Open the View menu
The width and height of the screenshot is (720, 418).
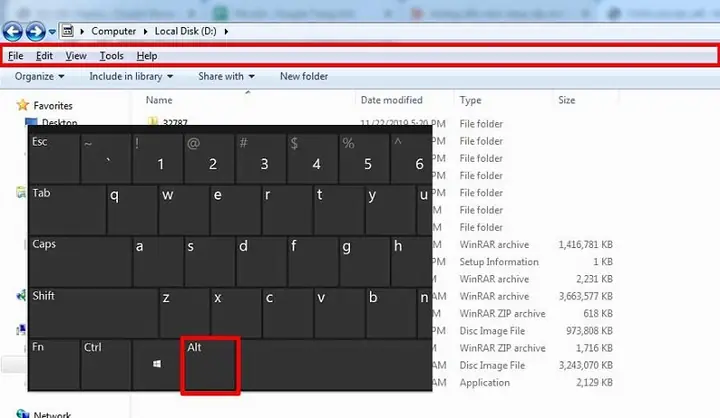[76, 56]
